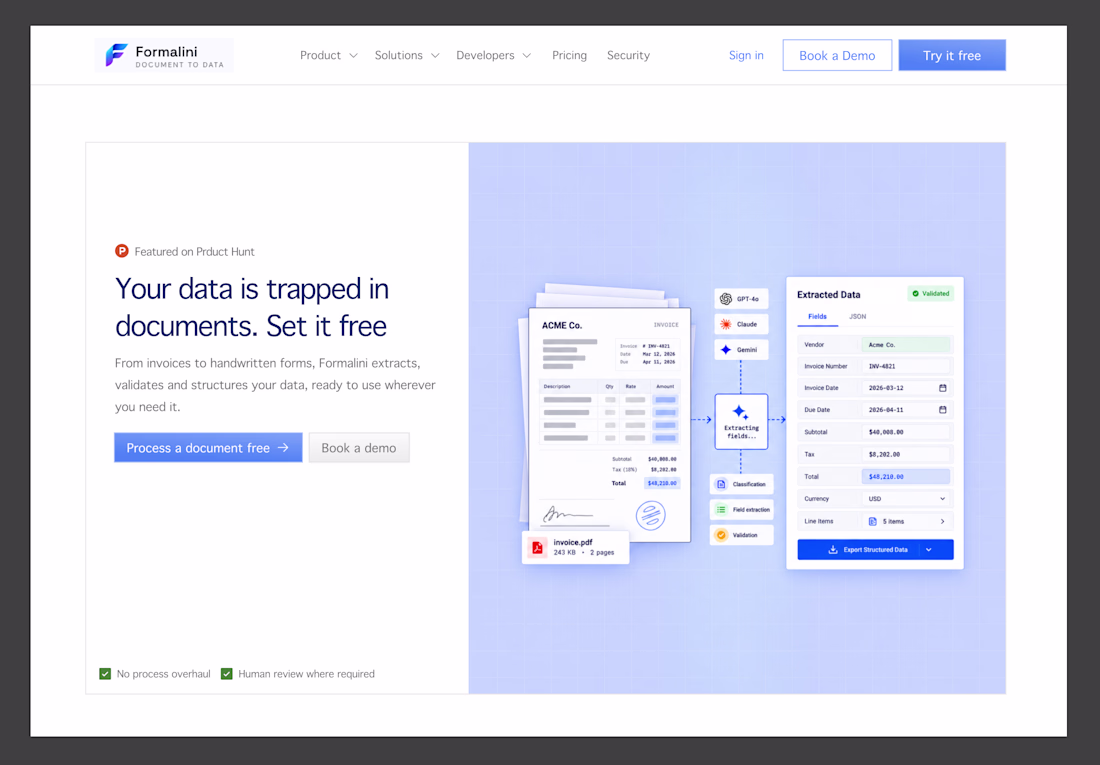Go to the Pricing page

[x=569, y=55]
